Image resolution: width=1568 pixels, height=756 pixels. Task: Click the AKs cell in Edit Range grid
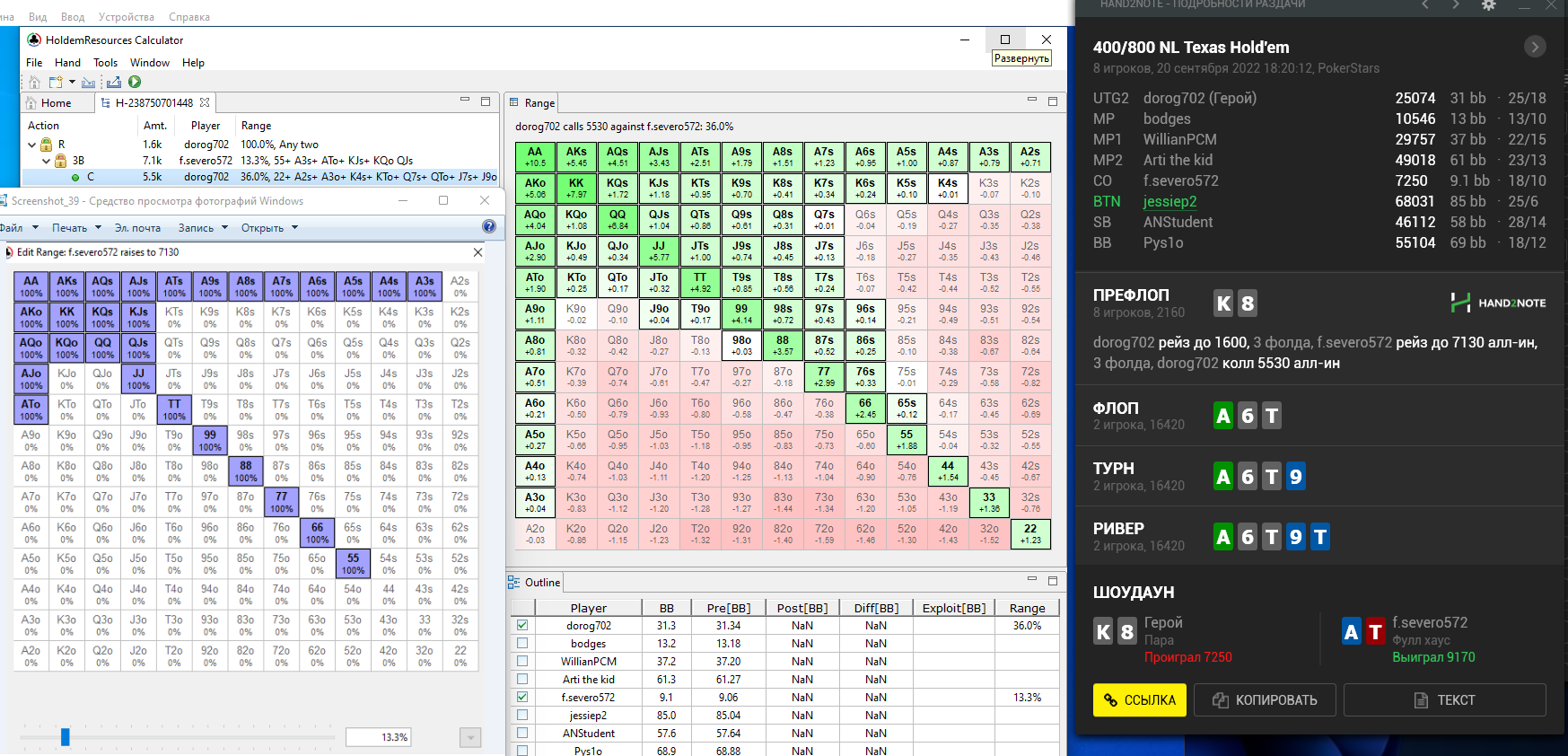(x=67, y=286)
